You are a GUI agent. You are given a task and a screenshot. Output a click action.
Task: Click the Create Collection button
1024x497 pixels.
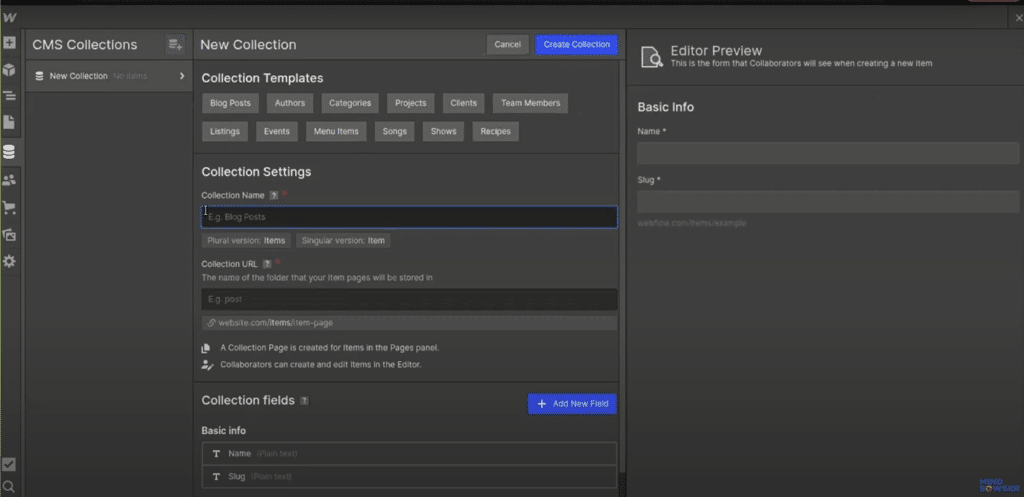(577, 44)
